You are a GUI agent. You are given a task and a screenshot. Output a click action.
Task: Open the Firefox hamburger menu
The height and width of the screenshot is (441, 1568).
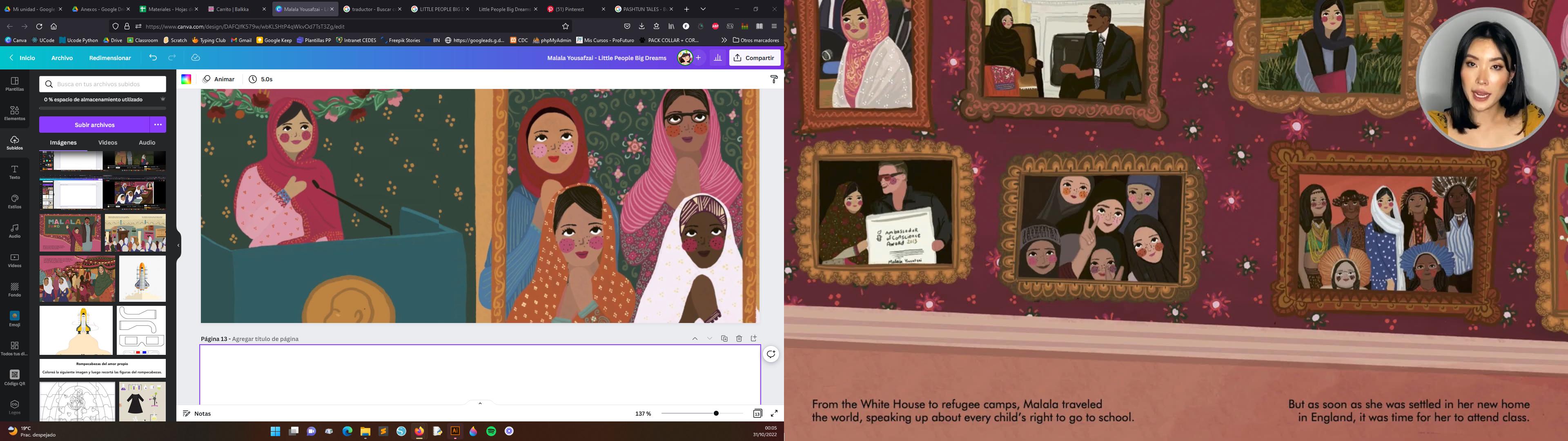[774, 26]
